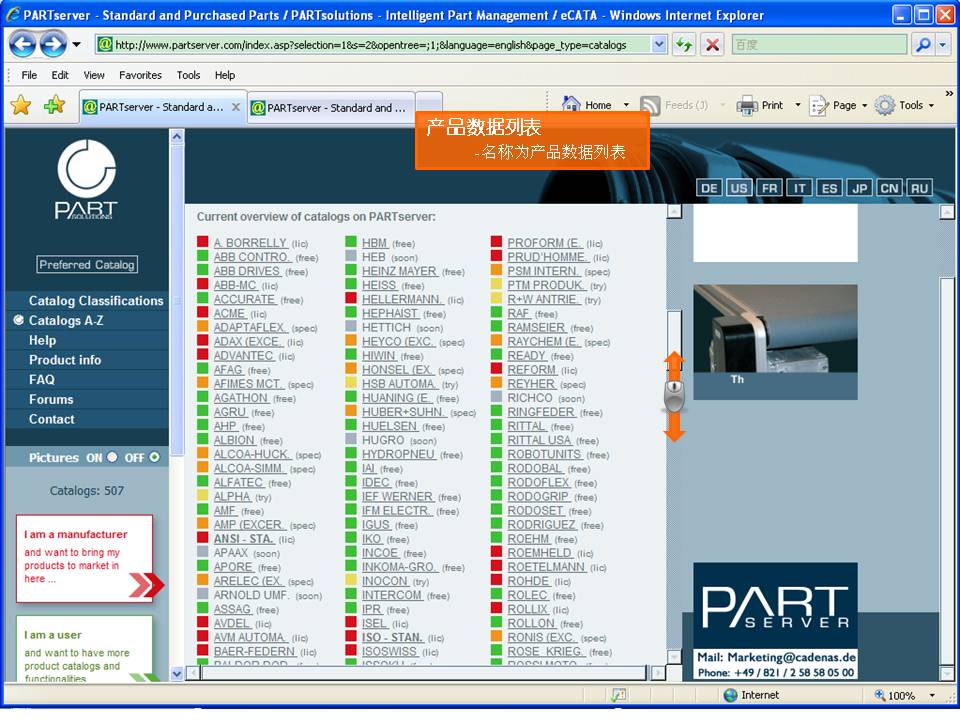Screen dimensions: 960x720
Task: Click the search magnifier icon
Action: click(x=923, y=45)
